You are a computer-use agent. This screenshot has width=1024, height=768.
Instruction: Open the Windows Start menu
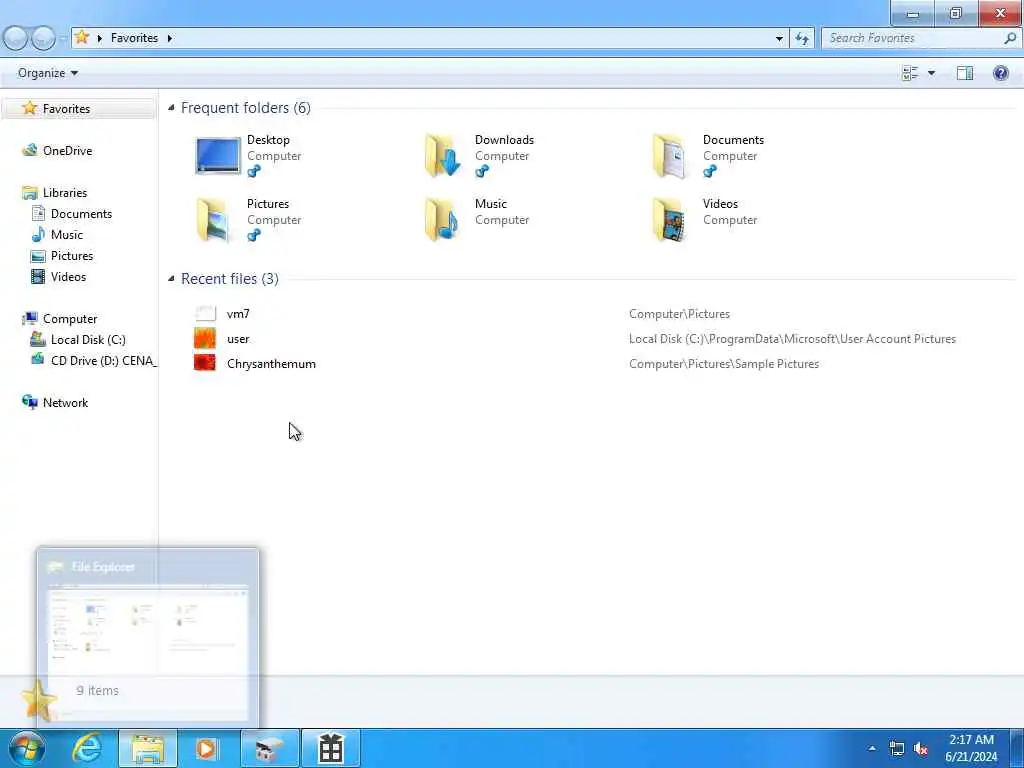[27, 748]
